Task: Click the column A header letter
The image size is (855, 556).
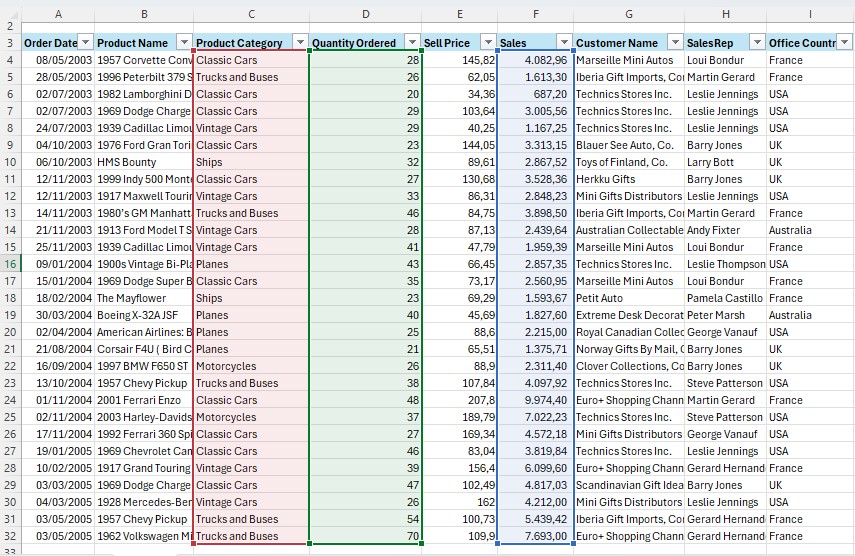Action: click(58, 14)
